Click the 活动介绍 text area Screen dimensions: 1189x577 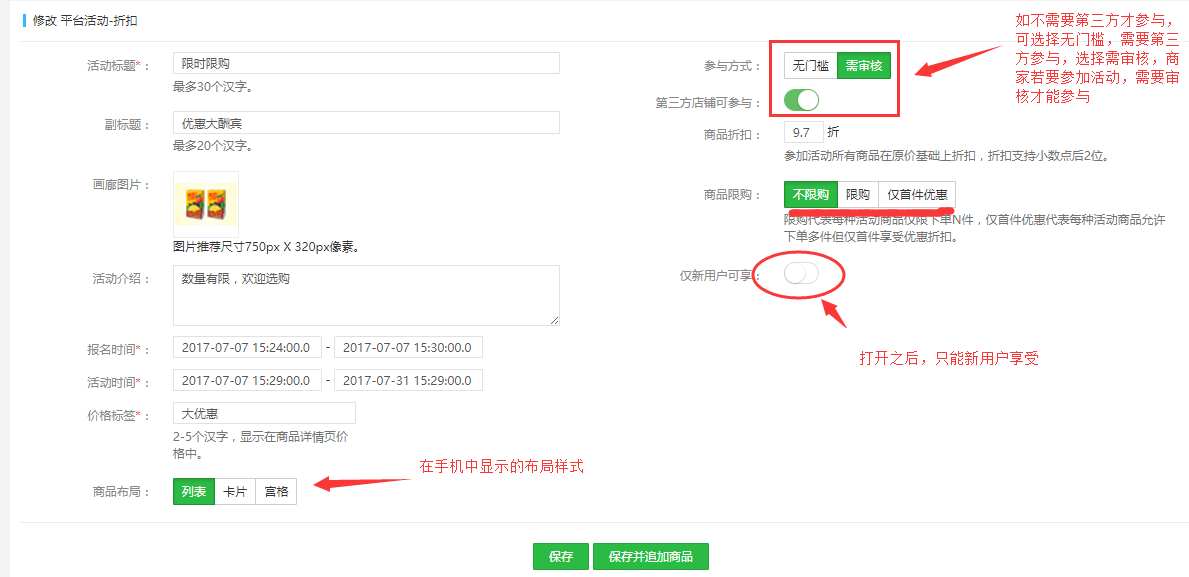tap(365, 295)
